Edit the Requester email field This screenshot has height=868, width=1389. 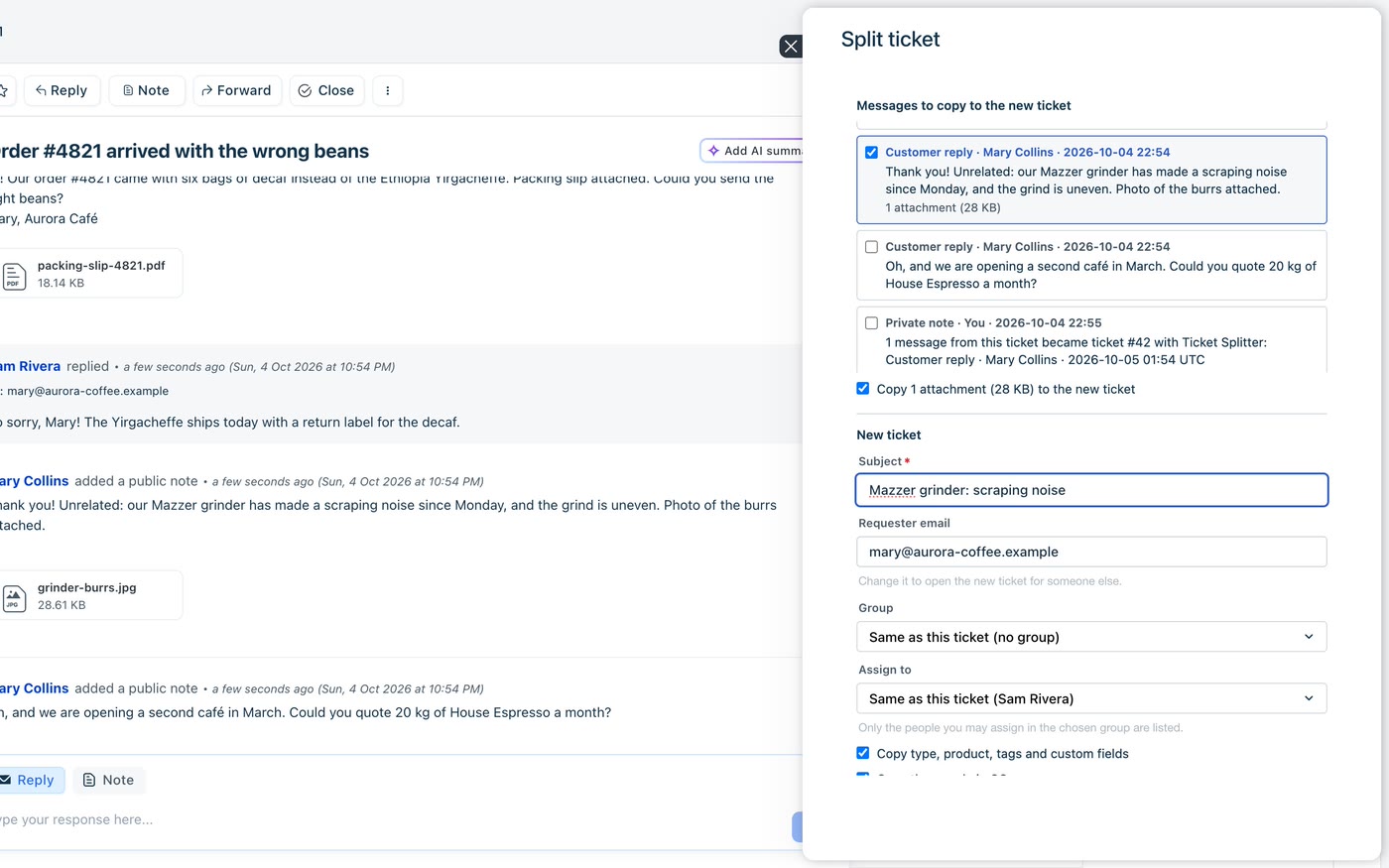[1091, 552]
